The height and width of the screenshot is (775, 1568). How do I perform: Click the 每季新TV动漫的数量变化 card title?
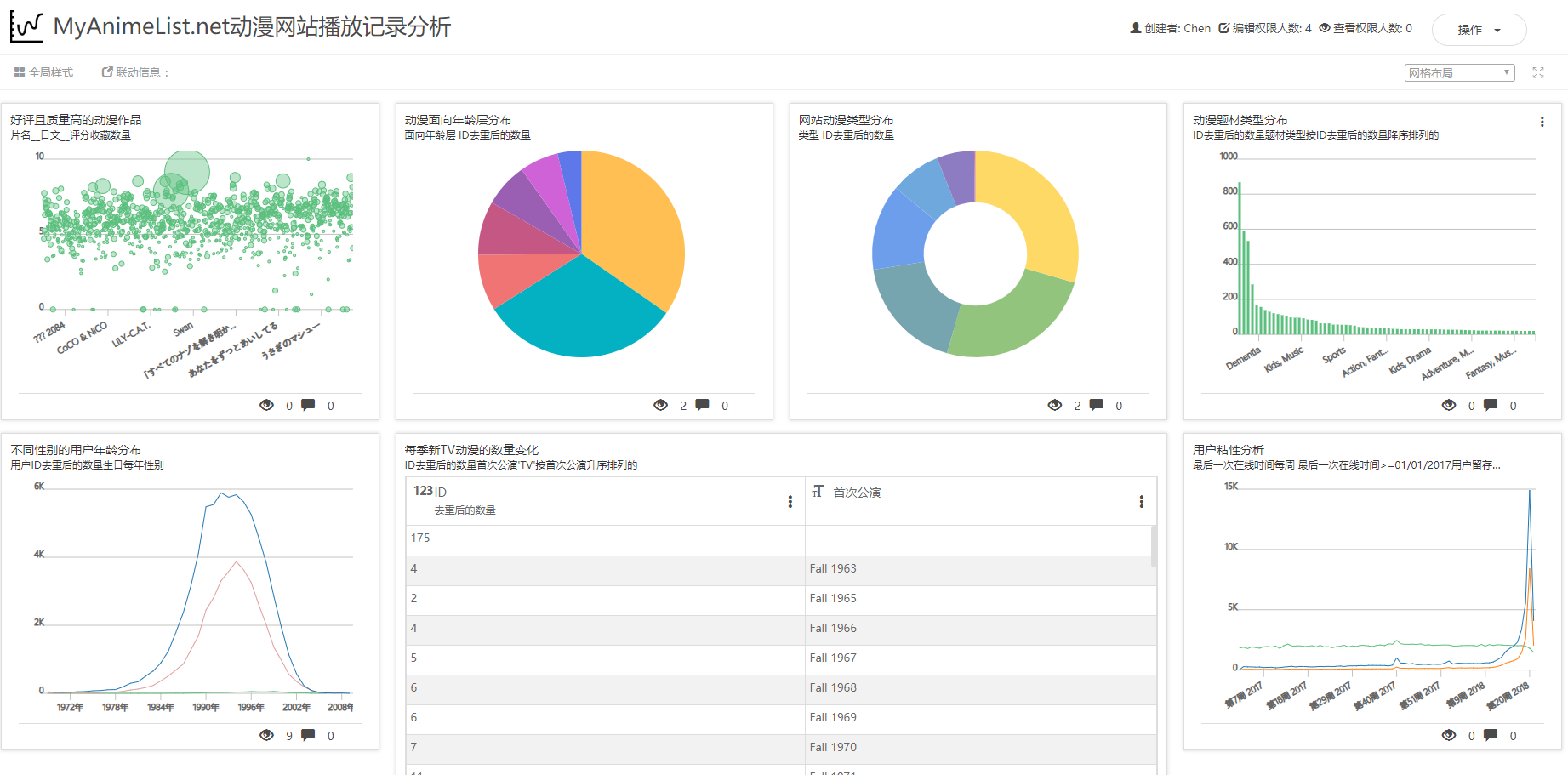click(x=471, y=450)
